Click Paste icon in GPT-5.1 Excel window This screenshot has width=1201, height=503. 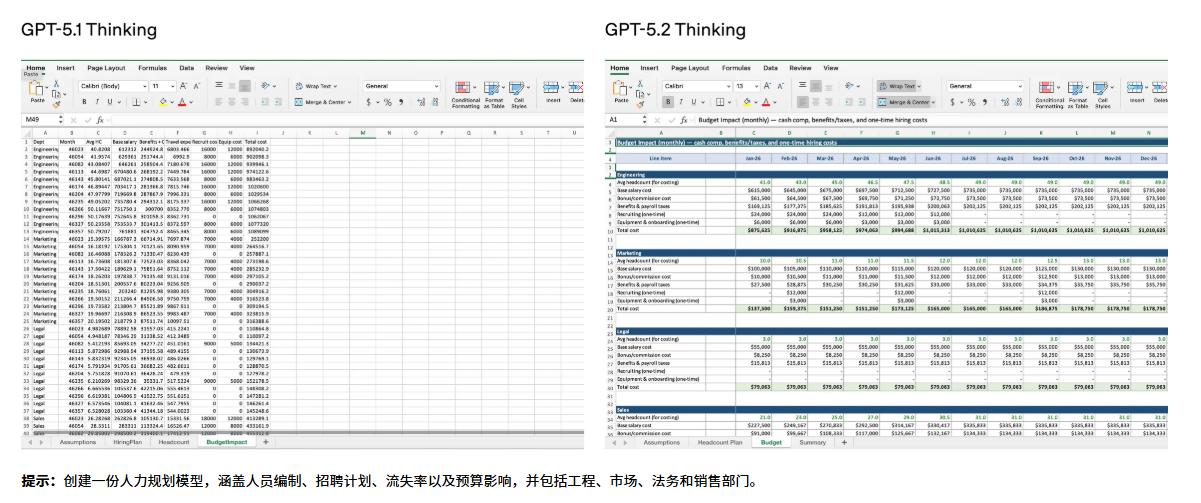click(x=36, y=88)
